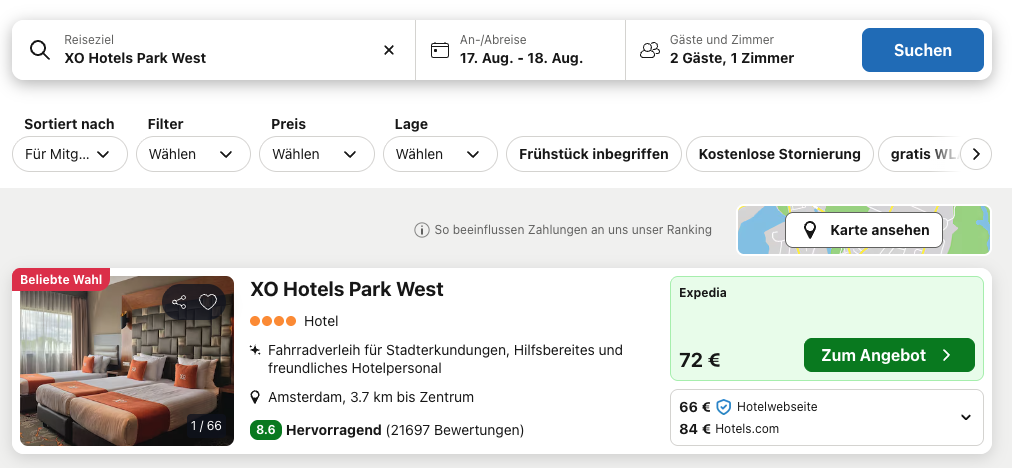The width and height of the screenshot is (1012, 468).
Task: Select the 66 € Hotelwebseite offer
Action: 749,407
